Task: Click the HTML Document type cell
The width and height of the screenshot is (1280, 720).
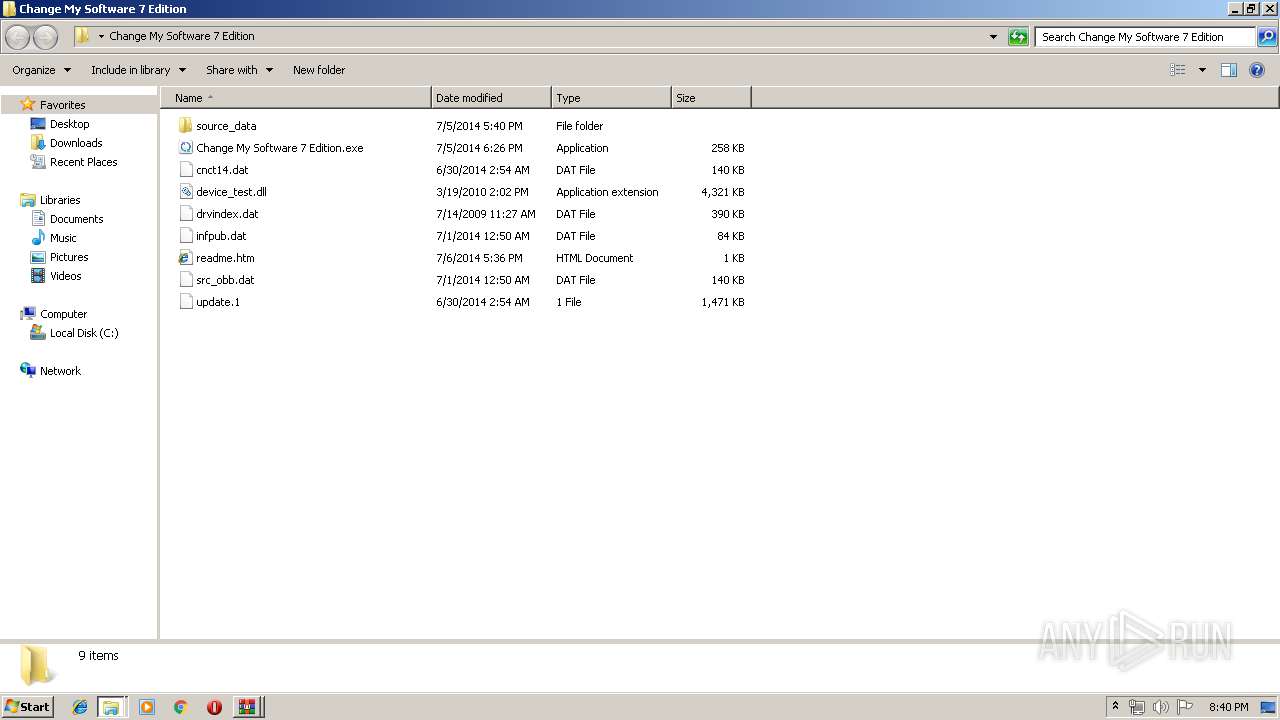Action: pos(595,258)
